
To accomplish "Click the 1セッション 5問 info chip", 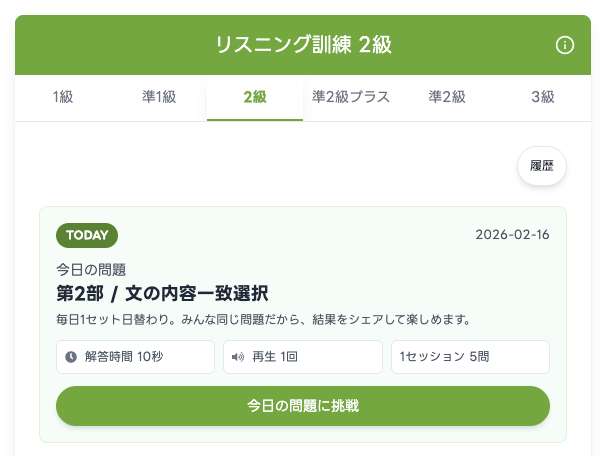I will (x=470, y=357).
